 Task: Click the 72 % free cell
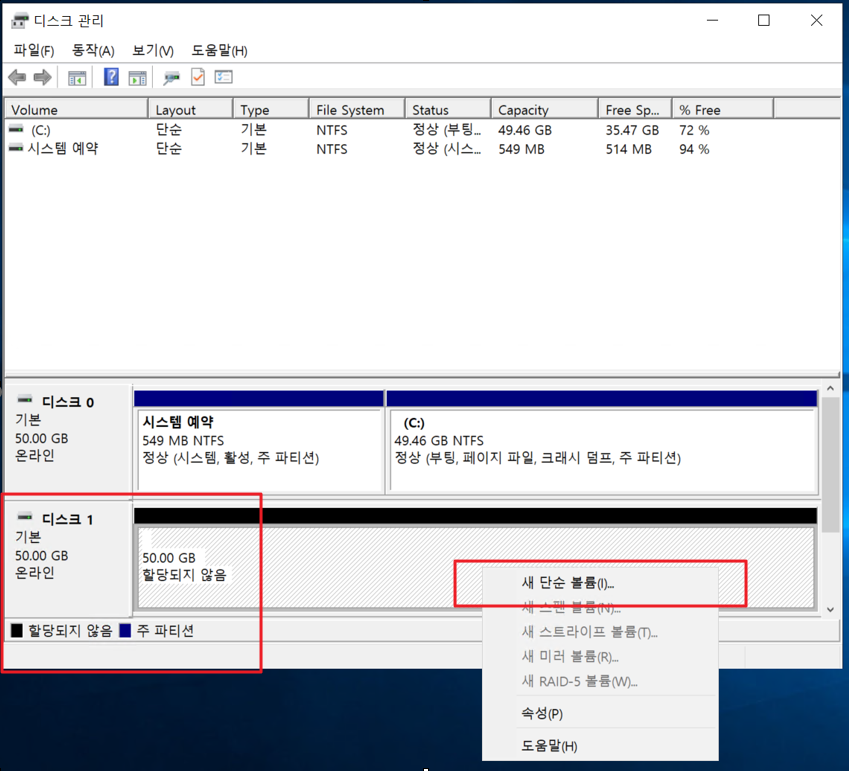tap(694, 130)
